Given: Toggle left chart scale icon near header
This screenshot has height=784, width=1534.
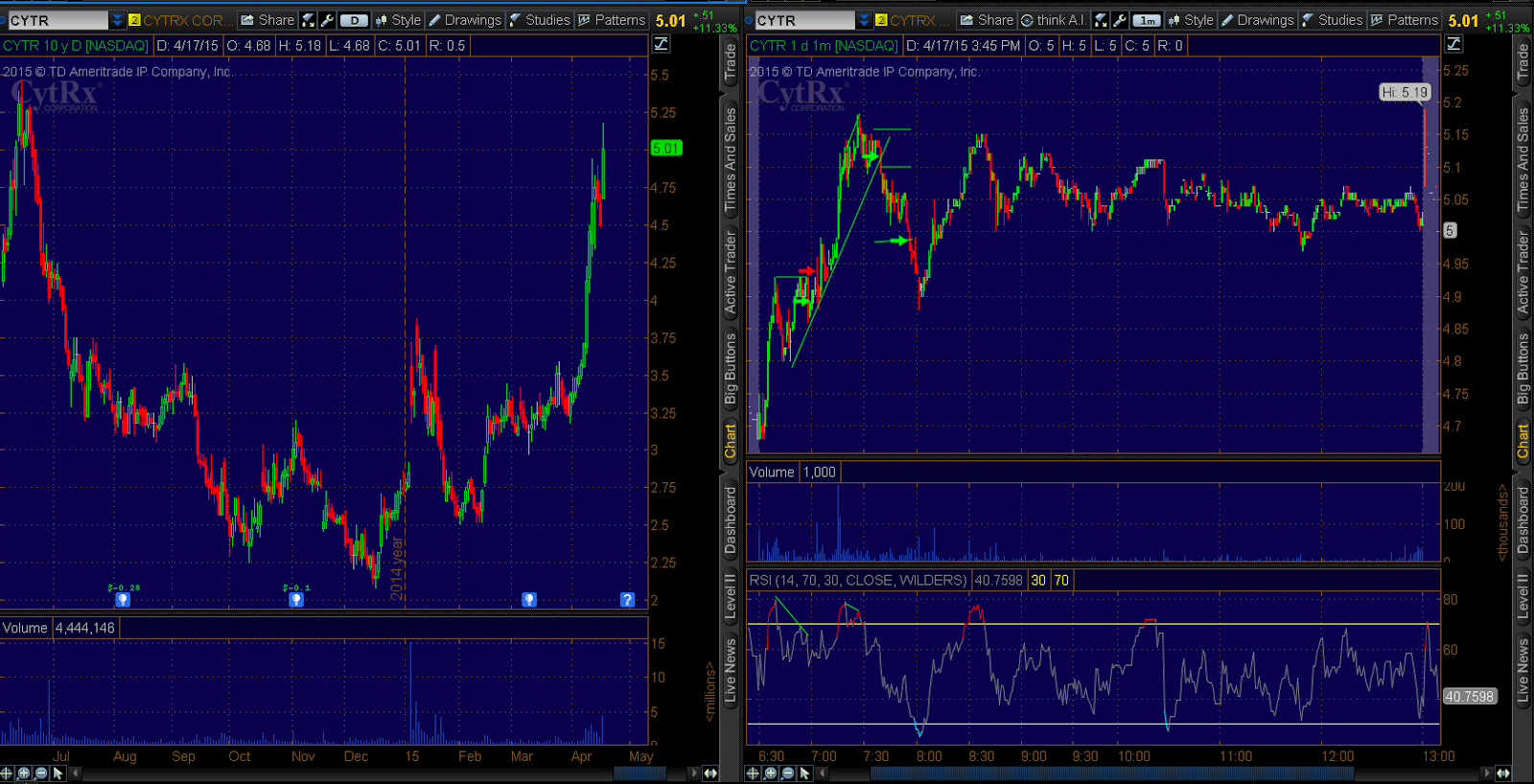Looking at the screenshot, I should pos(662,44).
